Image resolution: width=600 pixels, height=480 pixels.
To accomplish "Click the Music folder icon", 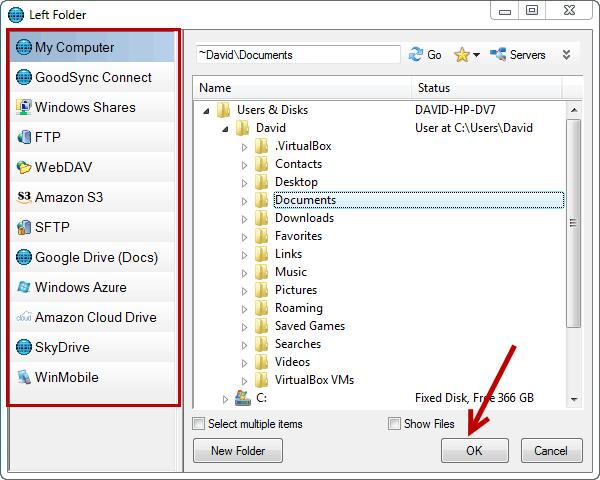I will 261,272.
